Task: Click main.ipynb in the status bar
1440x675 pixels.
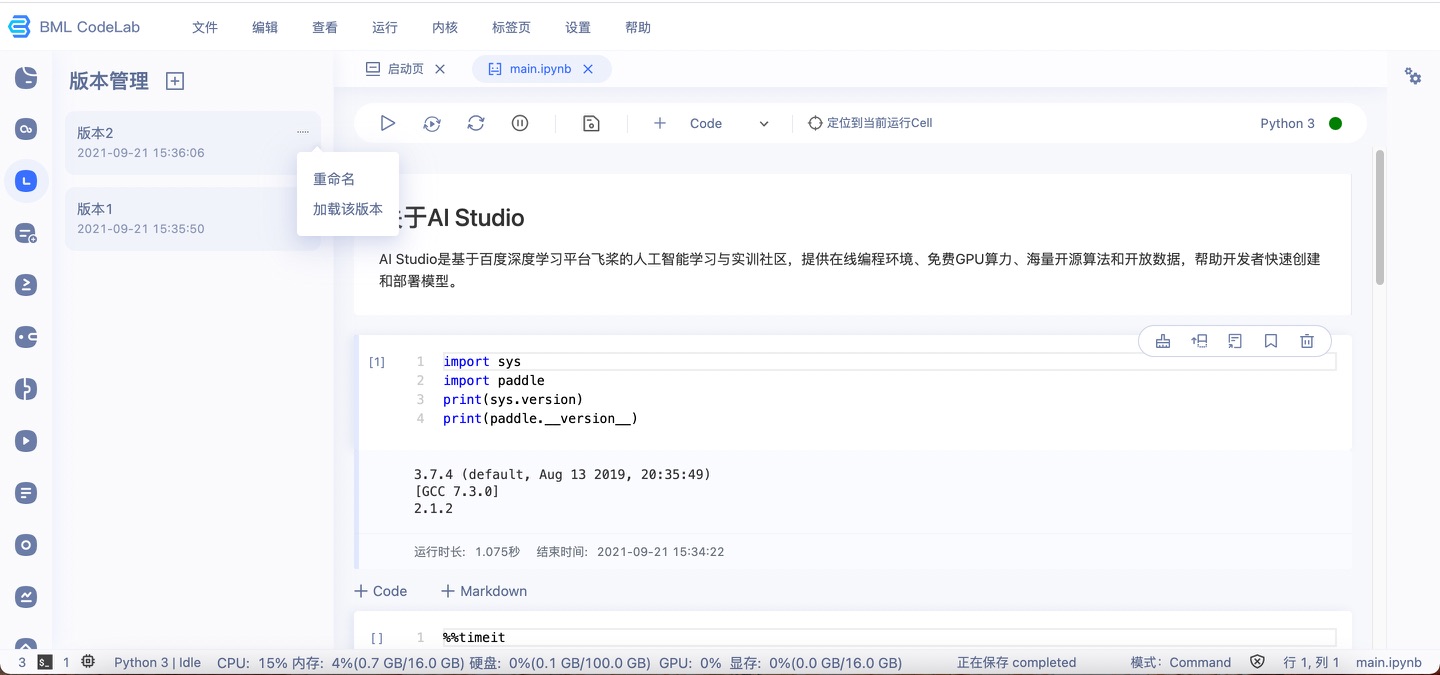Action: (1389, 662)
